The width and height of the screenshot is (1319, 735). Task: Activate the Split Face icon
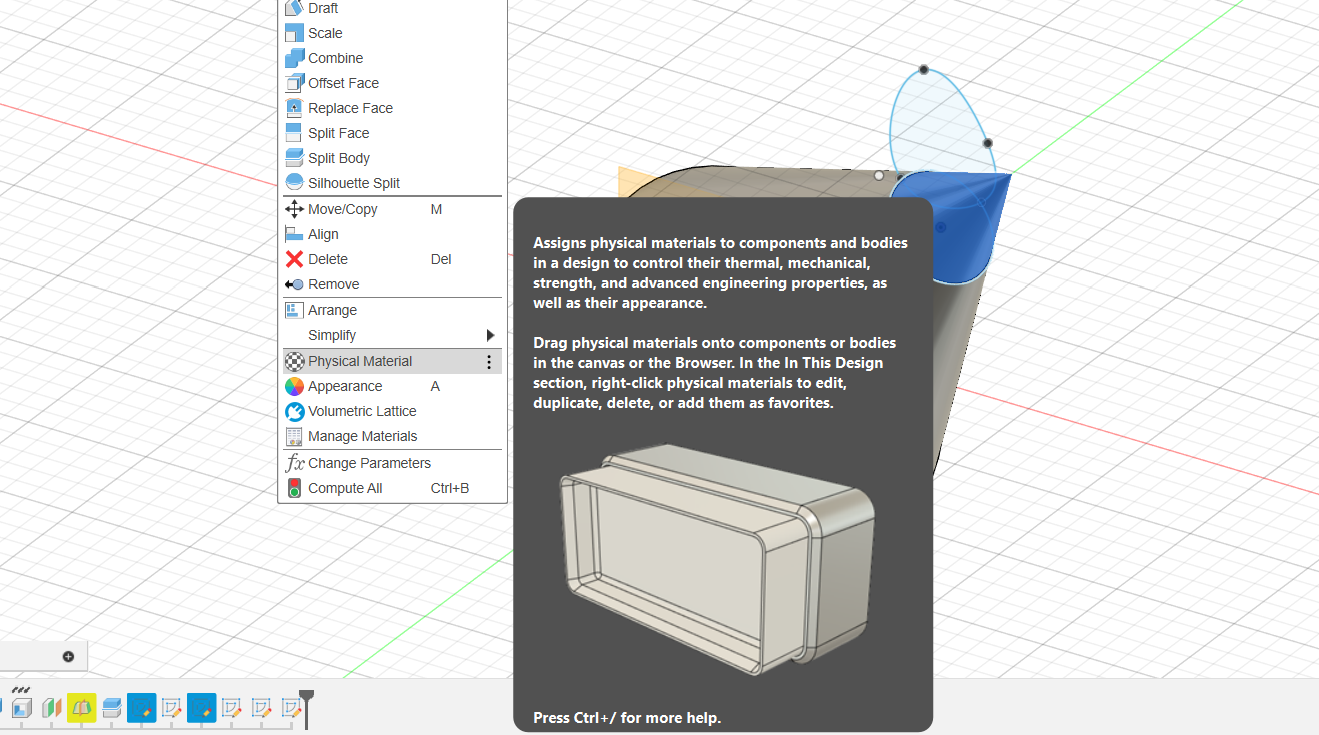pos(294,133)
